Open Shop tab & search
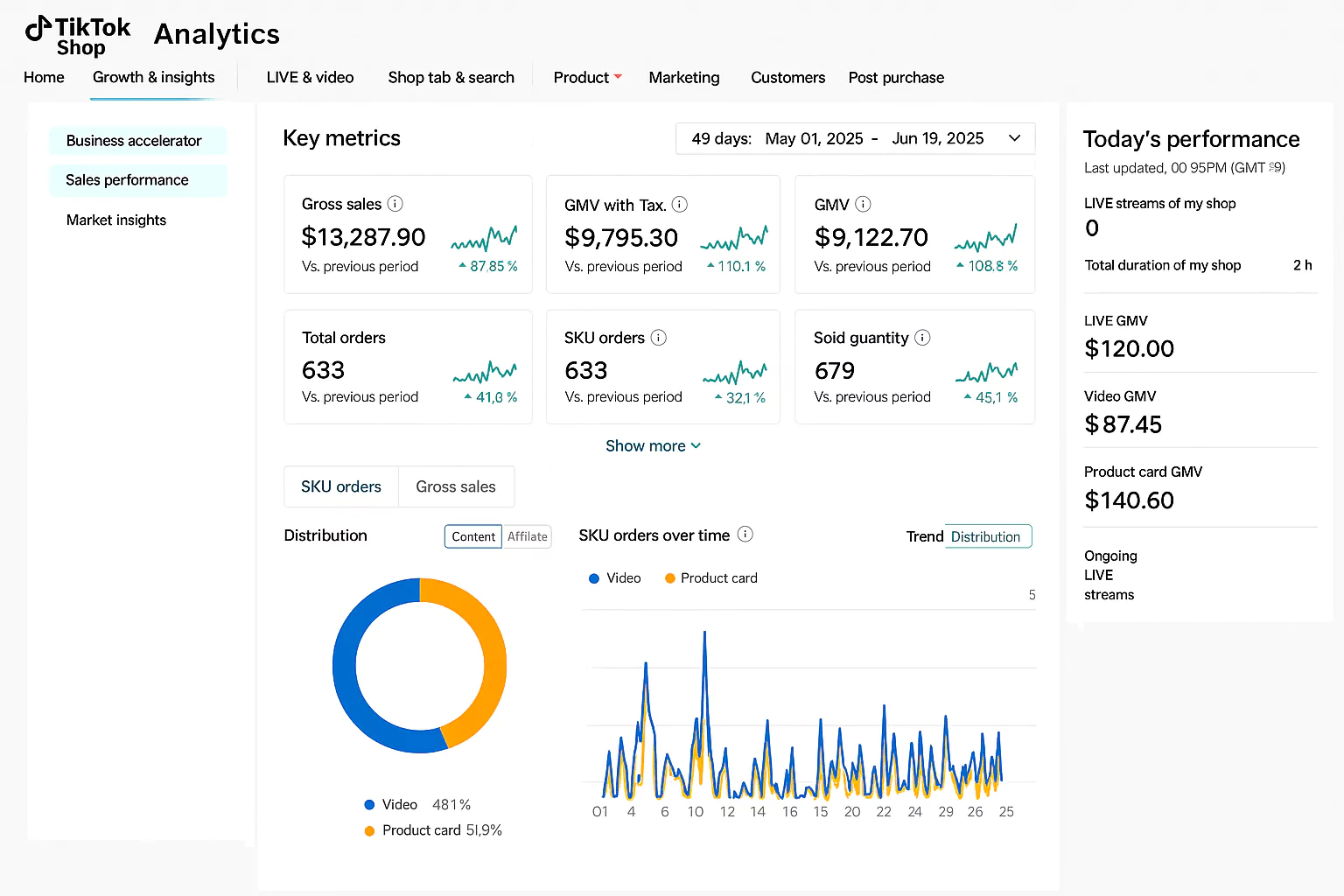Viewport: 1344px width, 896px height. pyautogui.click(x=451, y=77)
